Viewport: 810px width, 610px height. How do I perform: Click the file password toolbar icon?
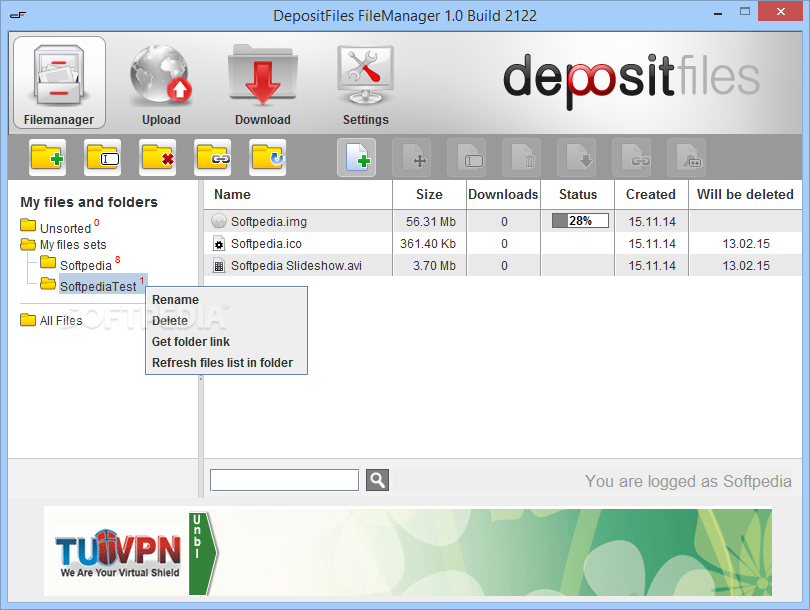pos(686,157)
